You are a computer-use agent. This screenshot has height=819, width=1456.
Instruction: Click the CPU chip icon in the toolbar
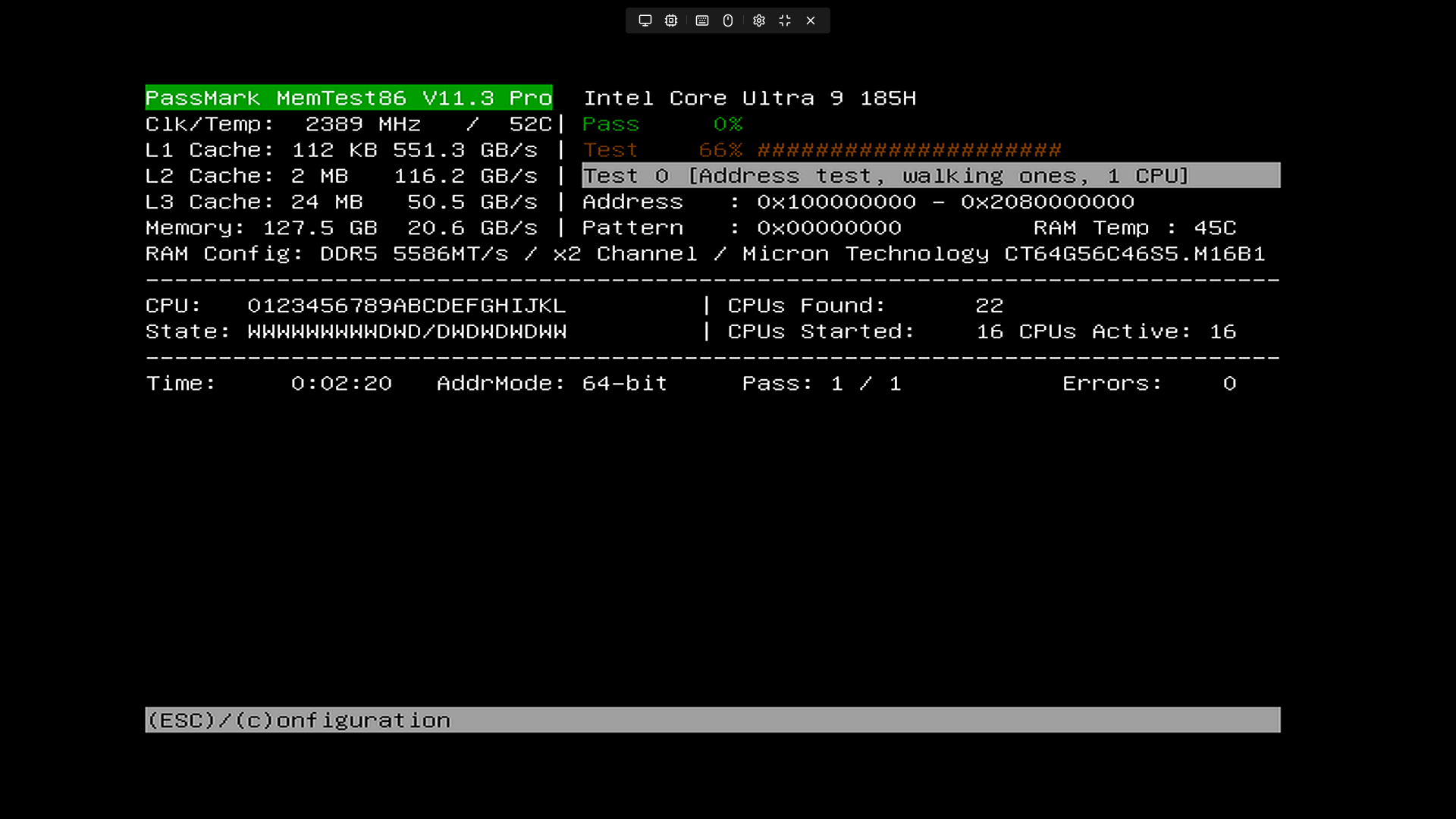click(671, 20)
